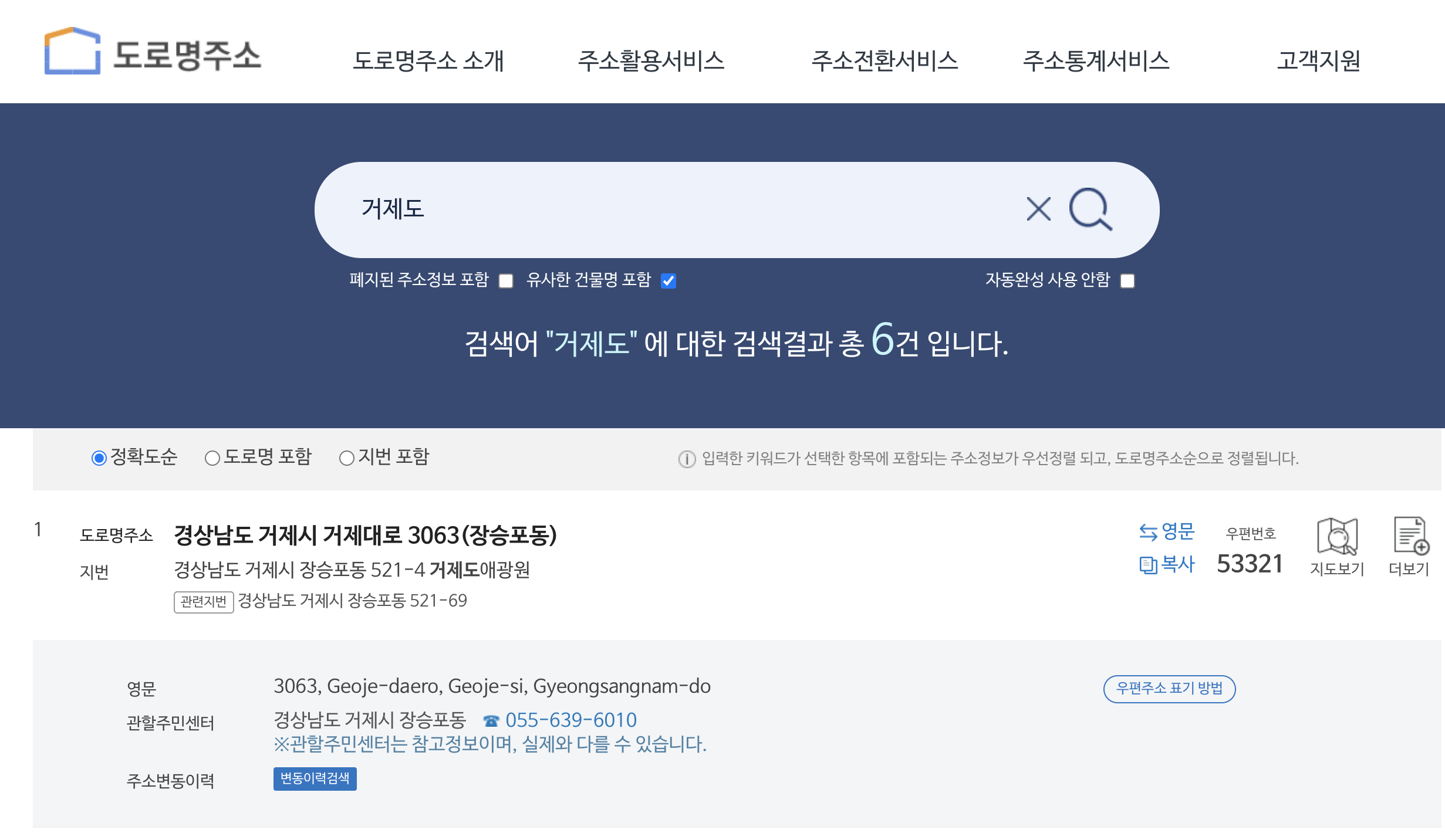Copy address using 복사 icon

[x=1148, y=565]
